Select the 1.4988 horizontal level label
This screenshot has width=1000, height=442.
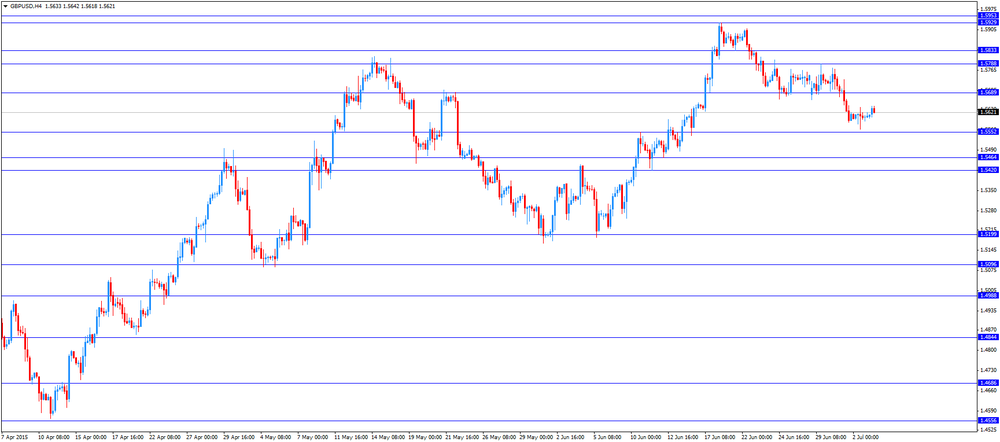coord(988,295)
